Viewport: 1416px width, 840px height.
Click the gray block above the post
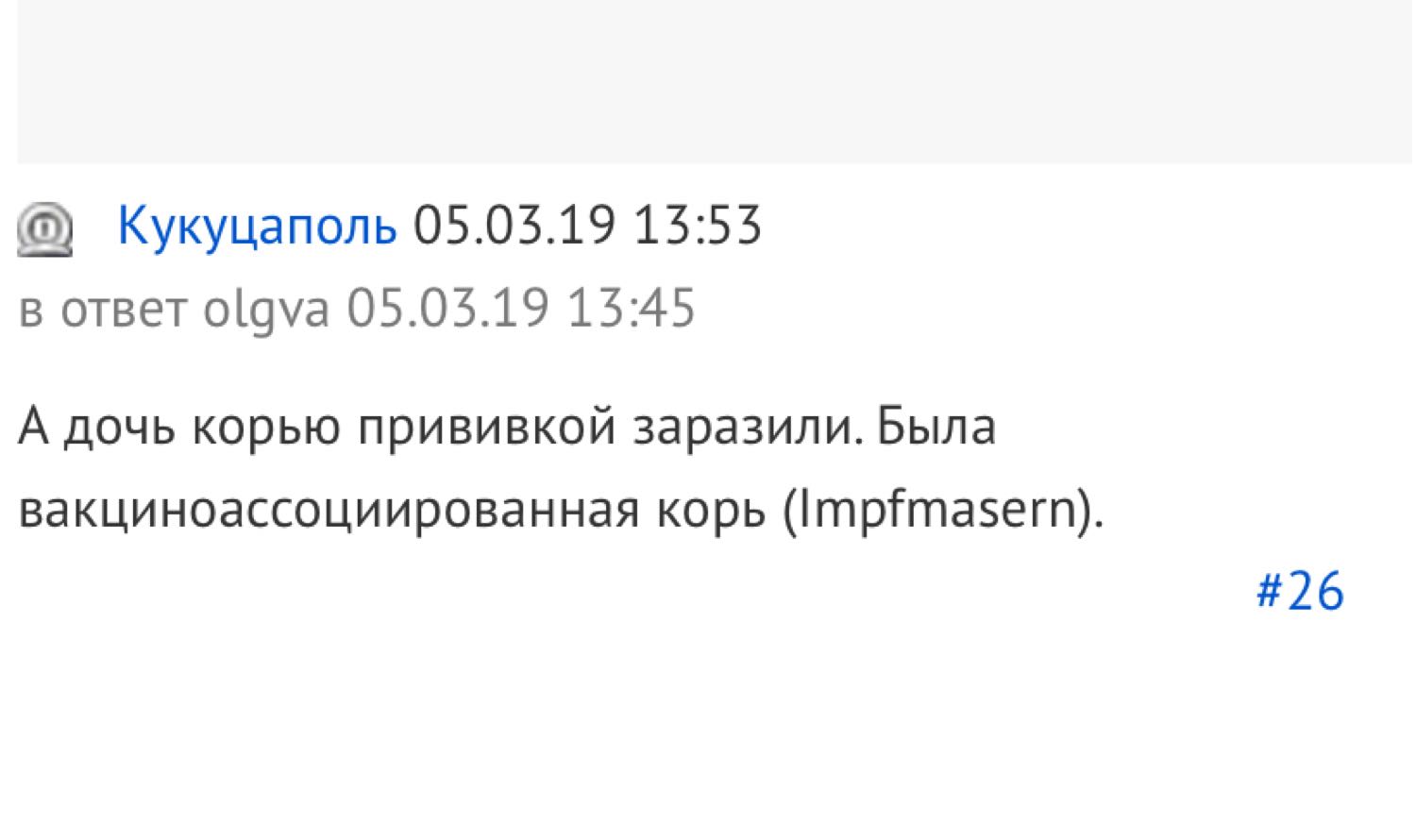point(715,81)
